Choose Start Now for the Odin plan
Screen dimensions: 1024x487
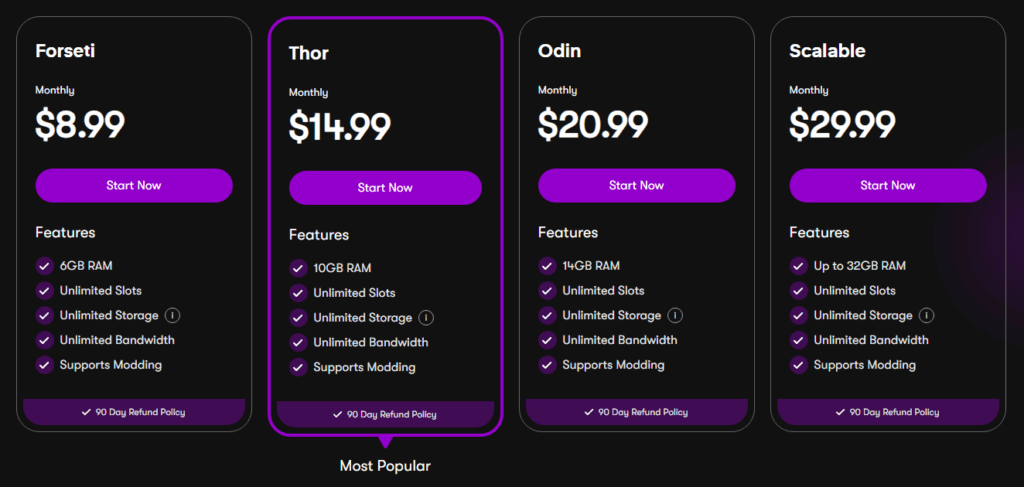coord(636,185)
